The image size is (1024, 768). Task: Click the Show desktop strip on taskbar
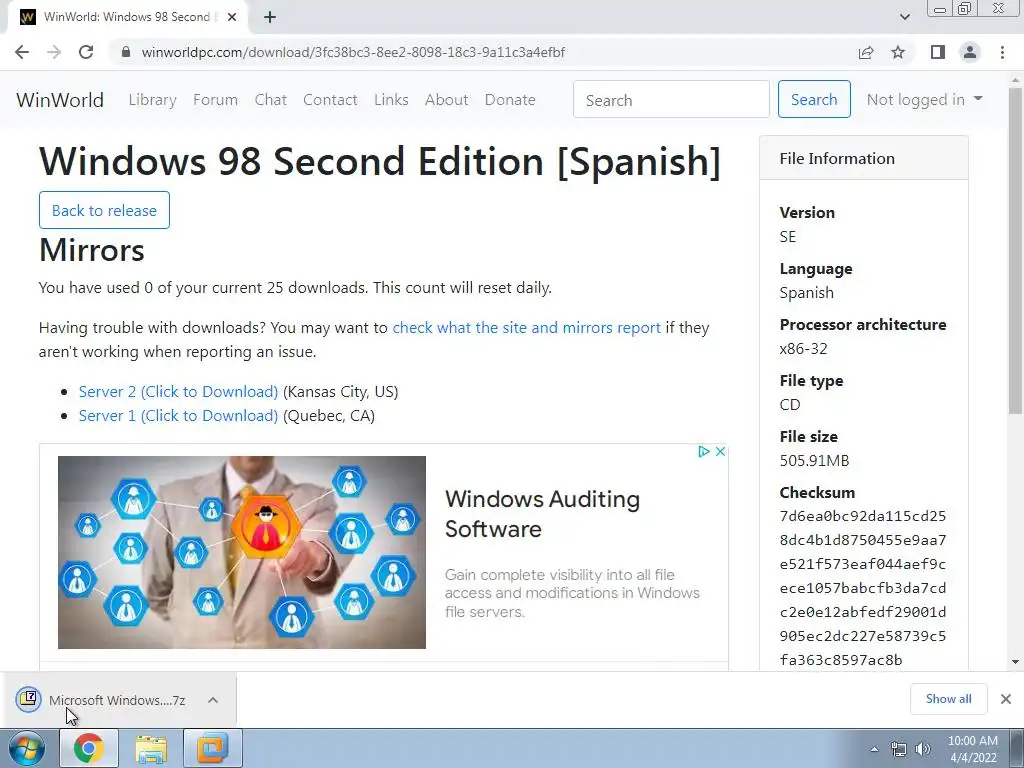(x=1017, y=748)
